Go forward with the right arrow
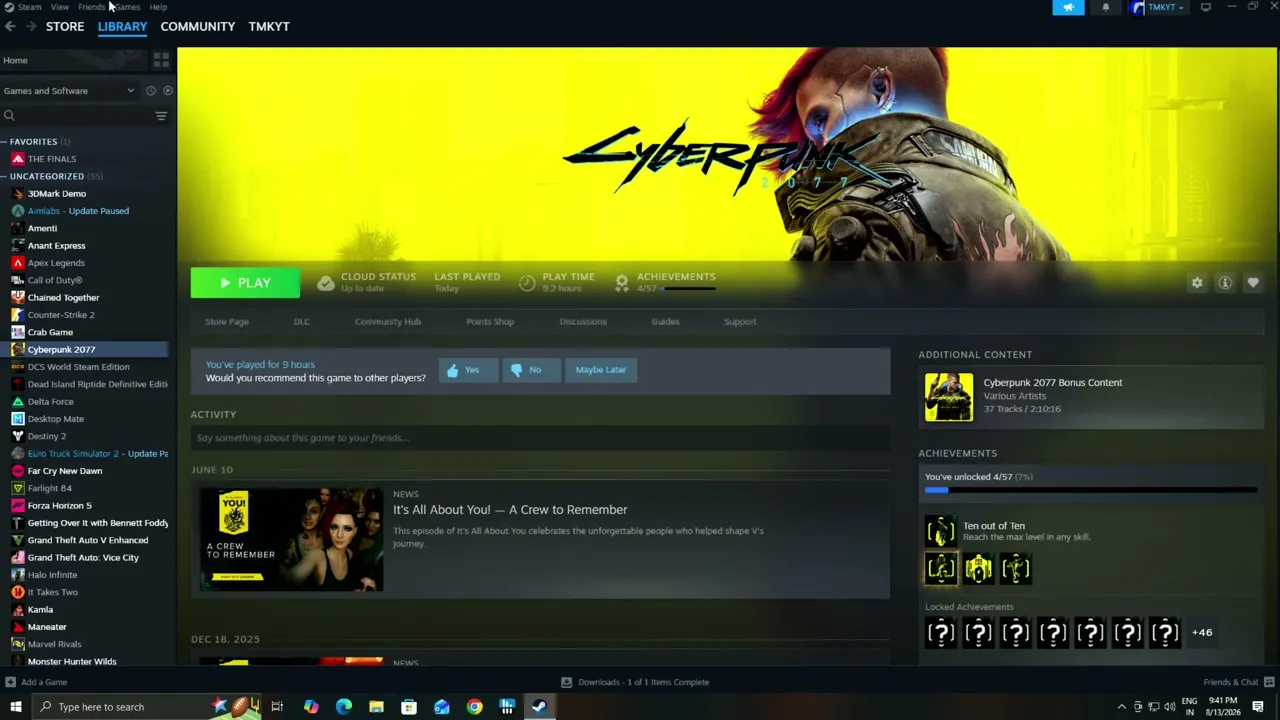Screen dimensions: 1280x720 [x=30, y=26]
